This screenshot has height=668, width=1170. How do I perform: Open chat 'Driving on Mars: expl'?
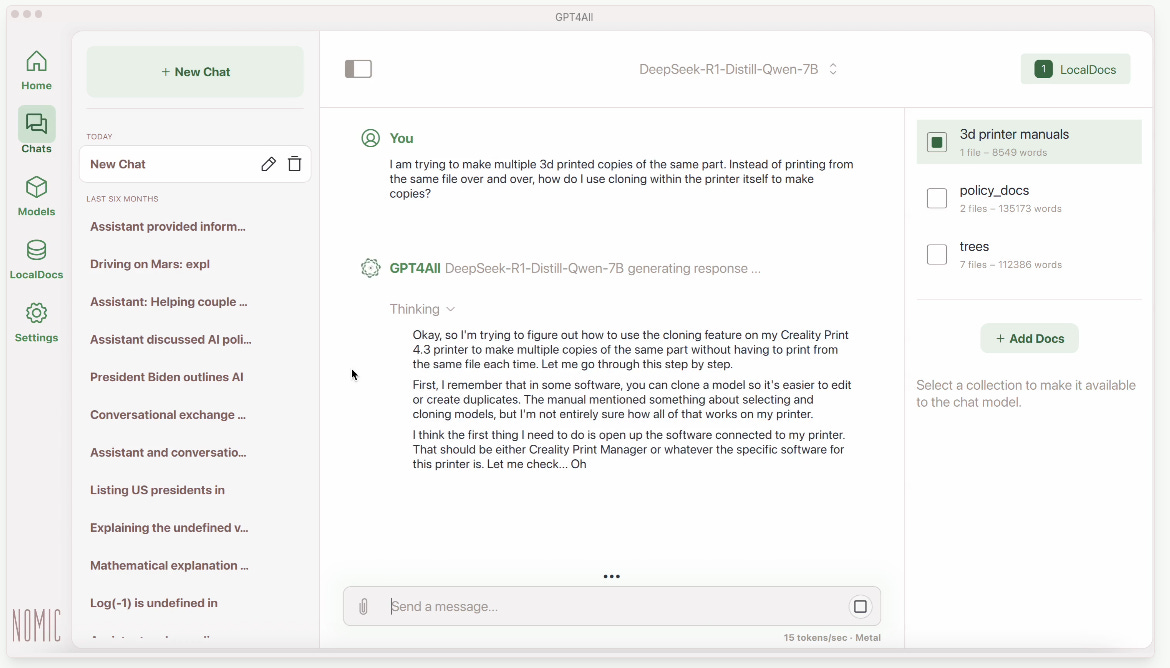150,264
